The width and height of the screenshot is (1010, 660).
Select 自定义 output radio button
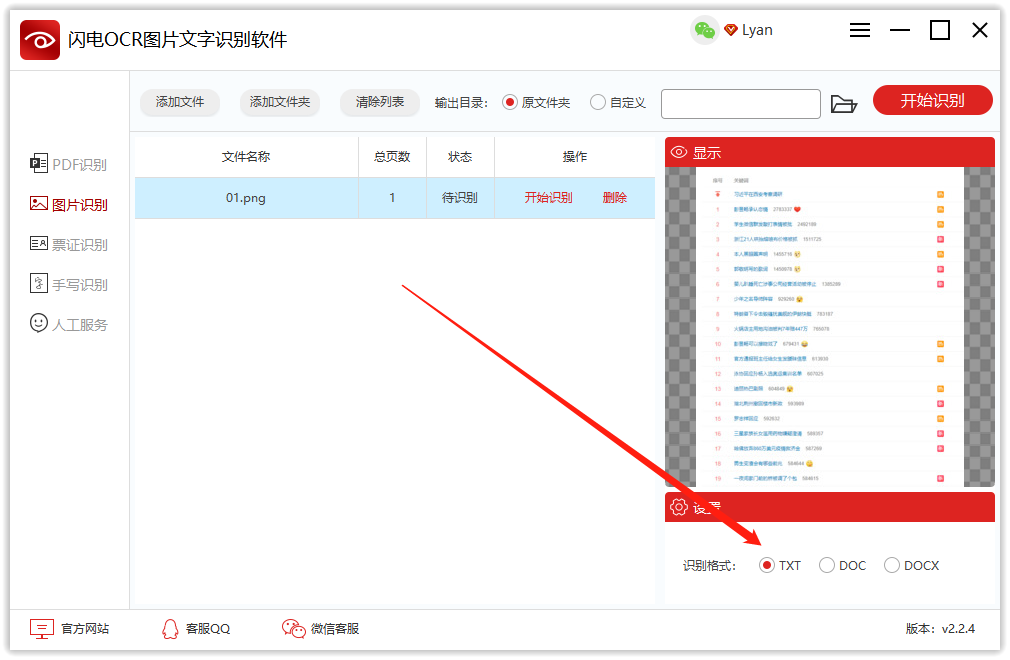pyautogui.click(x=598, y=102)
